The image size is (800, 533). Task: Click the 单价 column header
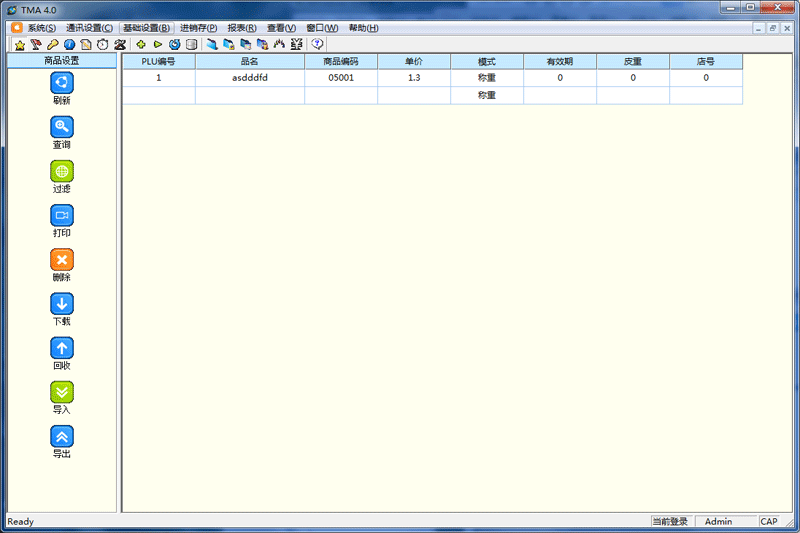click(x=413, y=62)
